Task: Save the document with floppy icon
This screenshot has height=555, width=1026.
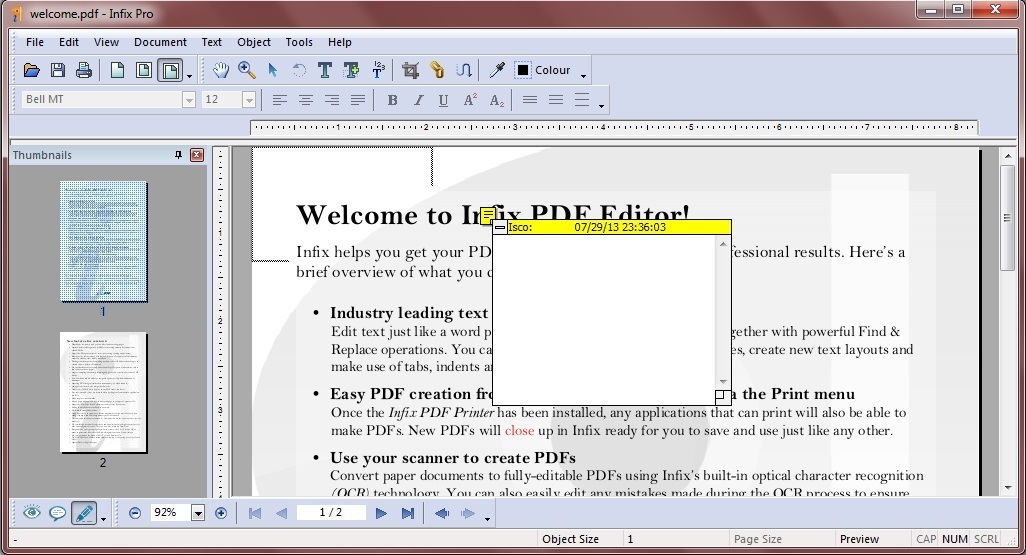Action: pos(58,70)
